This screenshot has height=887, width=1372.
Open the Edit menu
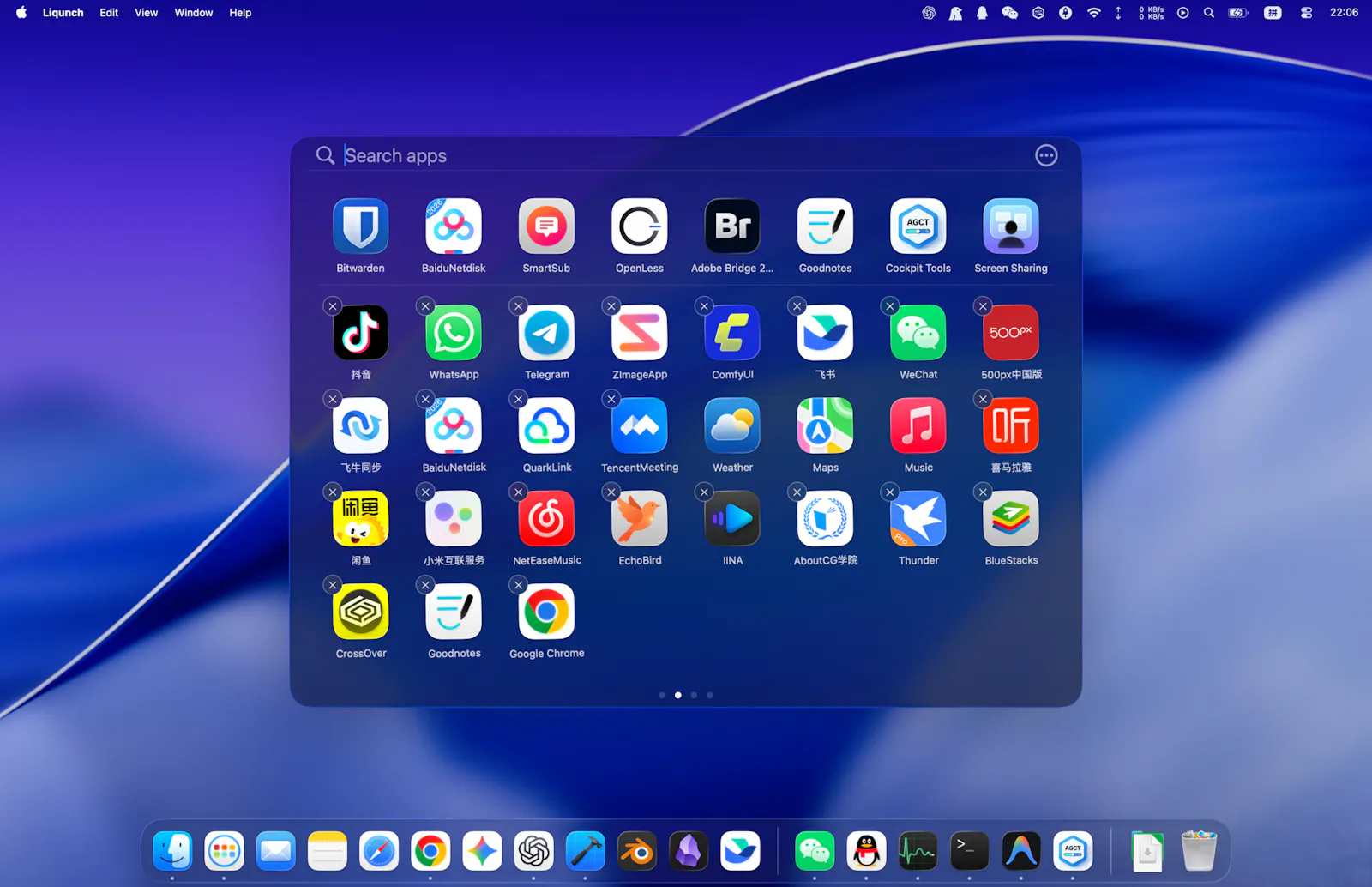point(109,13)
